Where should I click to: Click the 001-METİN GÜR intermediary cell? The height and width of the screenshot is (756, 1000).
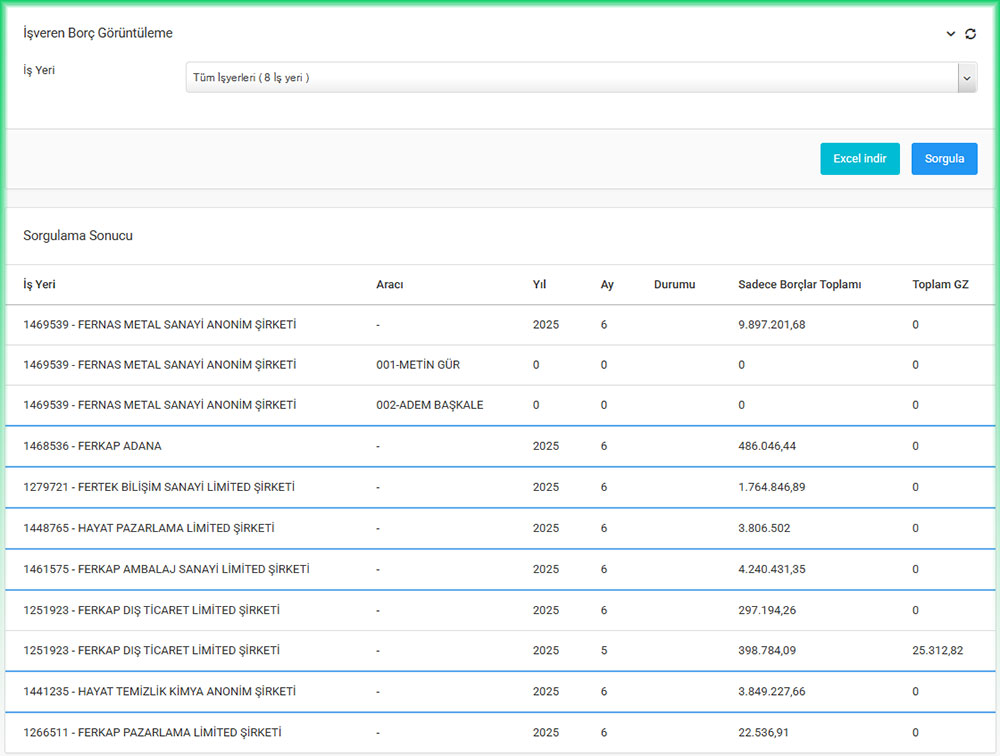coord(417,365)
